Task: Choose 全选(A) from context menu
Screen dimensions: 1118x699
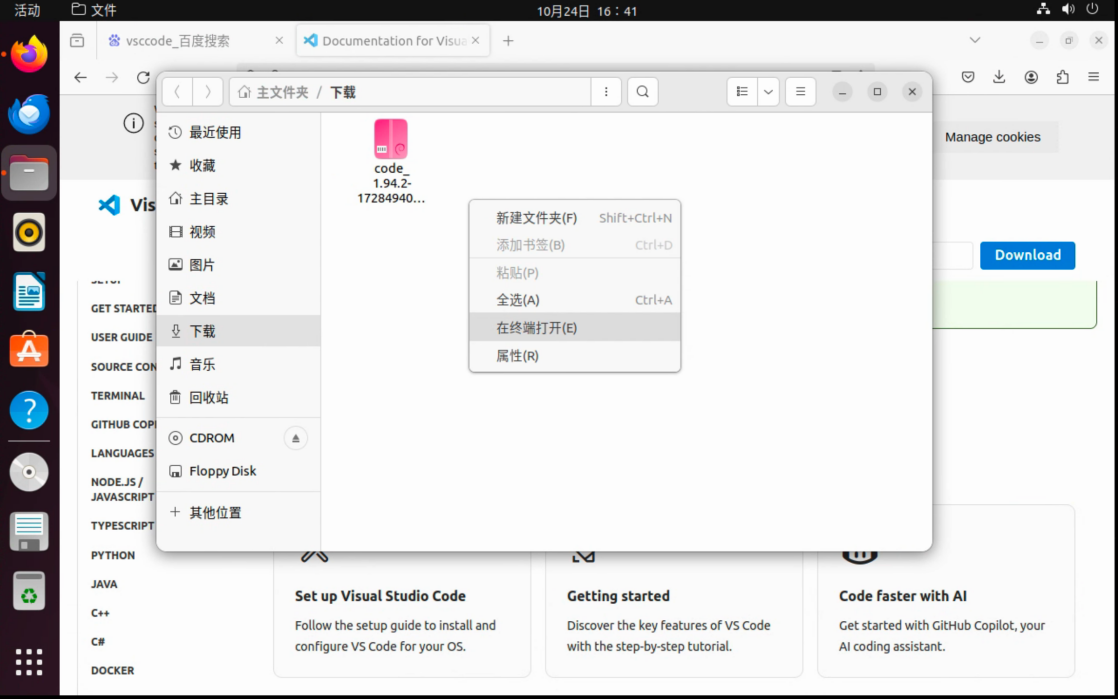Action: (x=575, y=300)
